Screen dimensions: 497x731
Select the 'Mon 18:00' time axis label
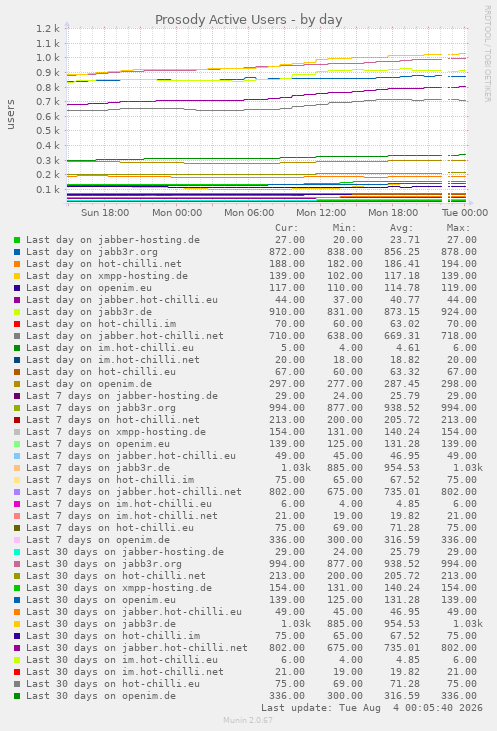point(393,213)
